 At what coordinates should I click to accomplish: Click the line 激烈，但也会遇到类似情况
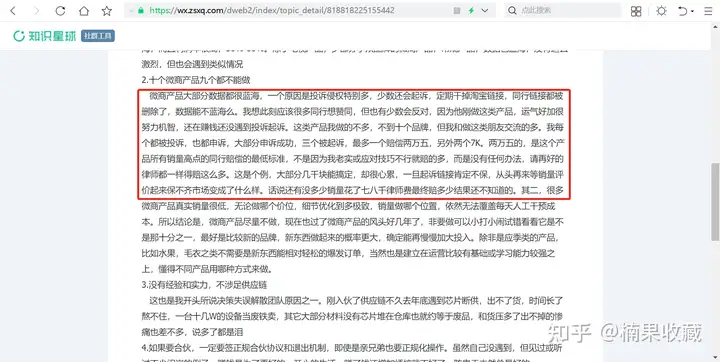(x=192, y=64)
